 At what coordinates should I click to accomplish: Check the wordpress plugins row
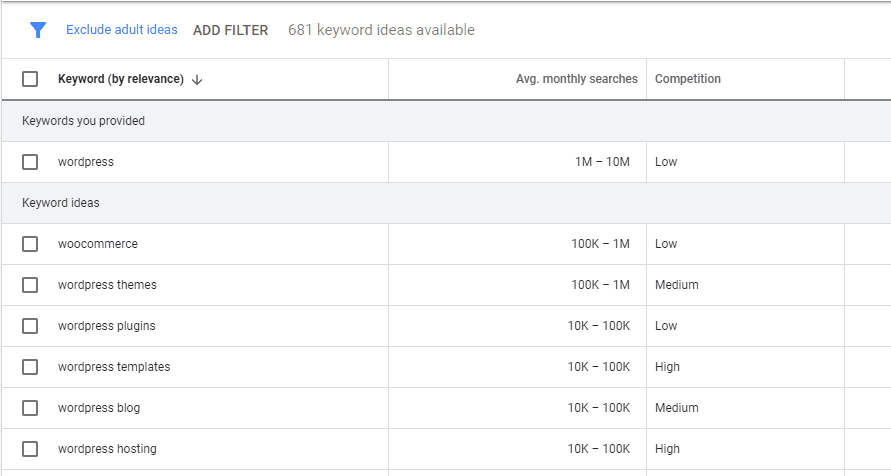(30, 326)
